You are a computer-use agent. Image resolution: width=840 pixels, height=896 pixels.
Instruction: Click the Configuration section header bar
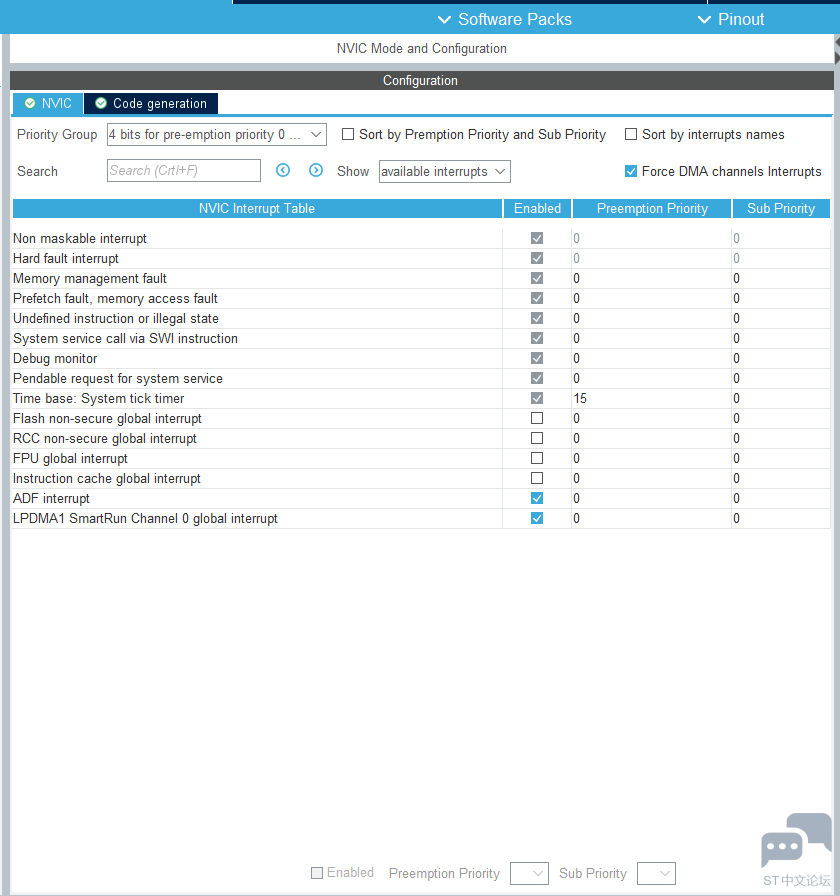coord(422,81)
